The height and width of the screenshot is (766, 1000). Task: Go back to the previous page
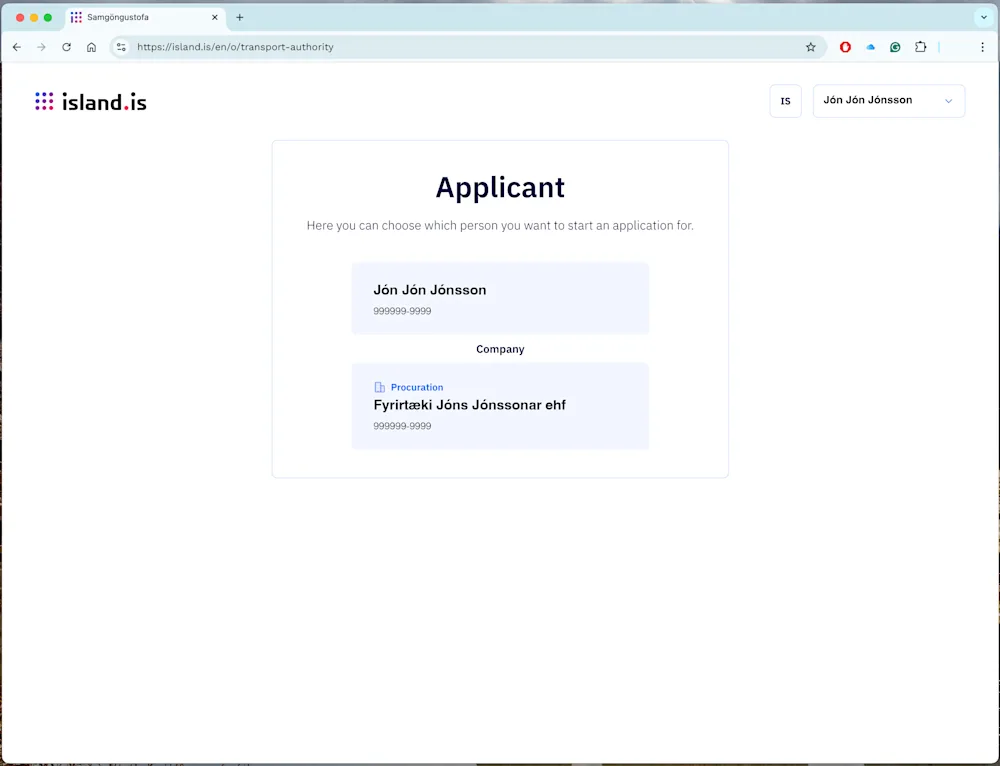point(17,47)
